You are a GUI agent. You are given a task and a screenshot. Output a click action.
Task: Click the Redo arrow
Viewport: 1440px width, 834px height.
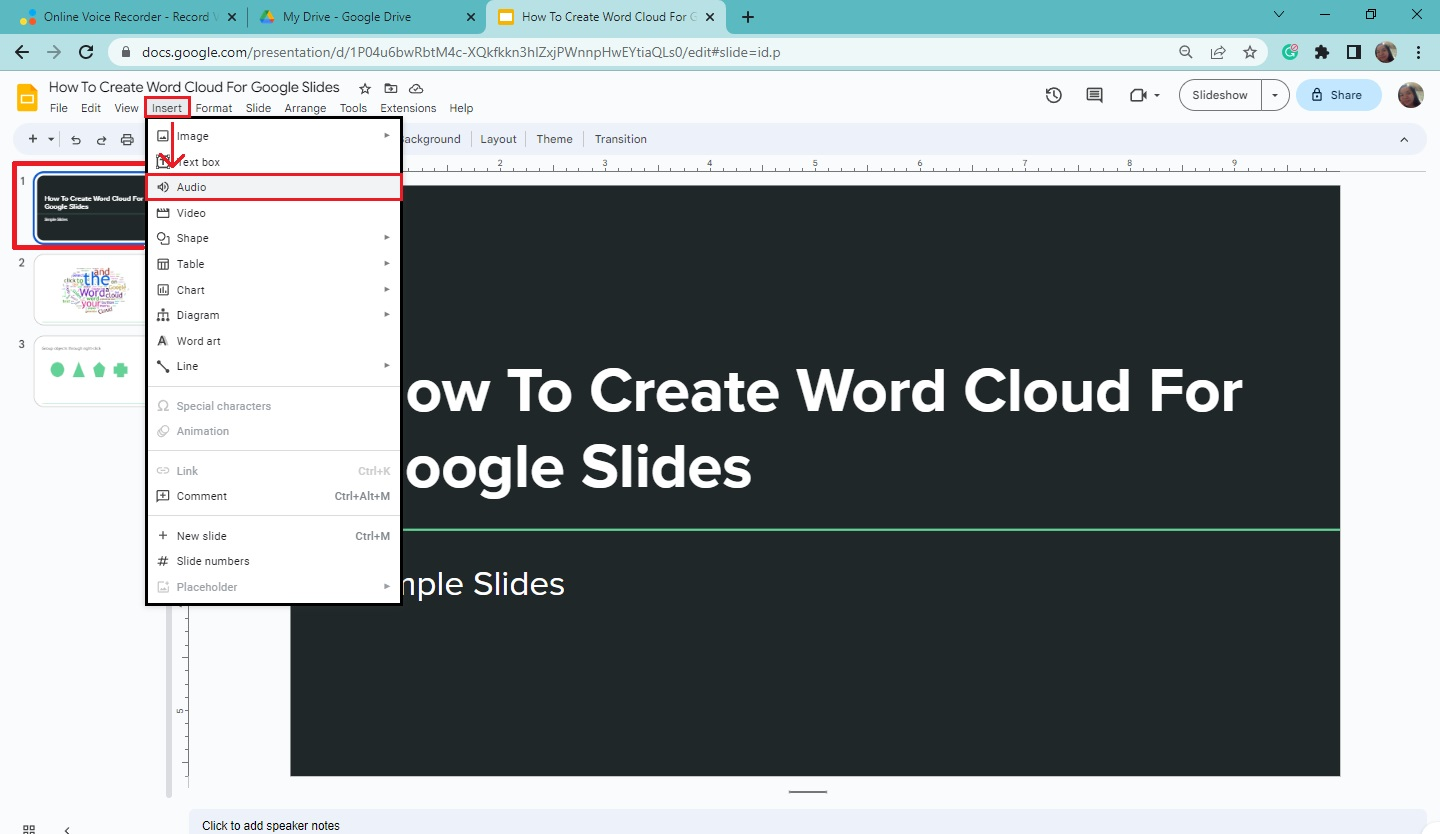(101, 140)
